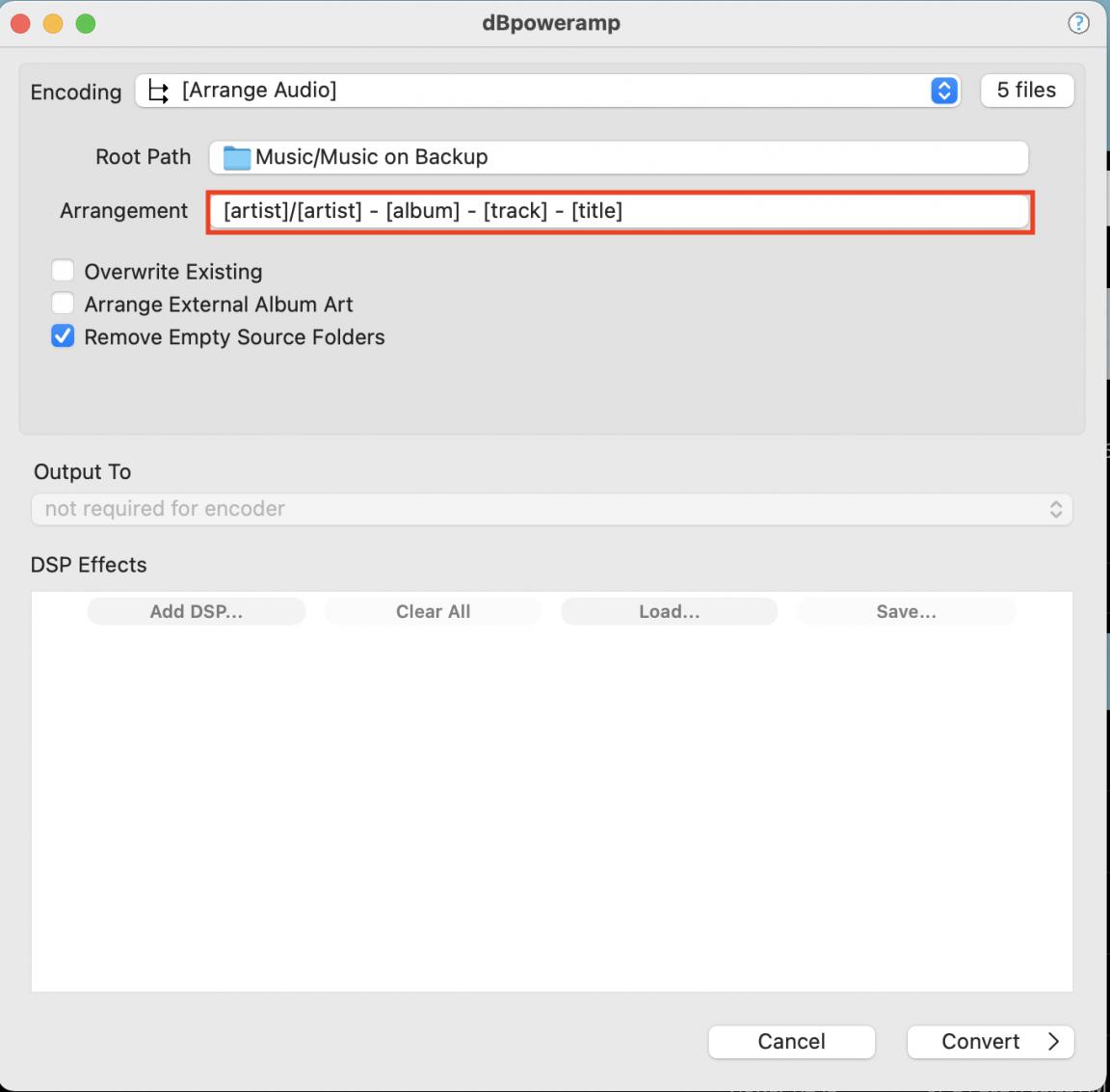Click the Convert button arrow chevron

tap(1053, 1042)
